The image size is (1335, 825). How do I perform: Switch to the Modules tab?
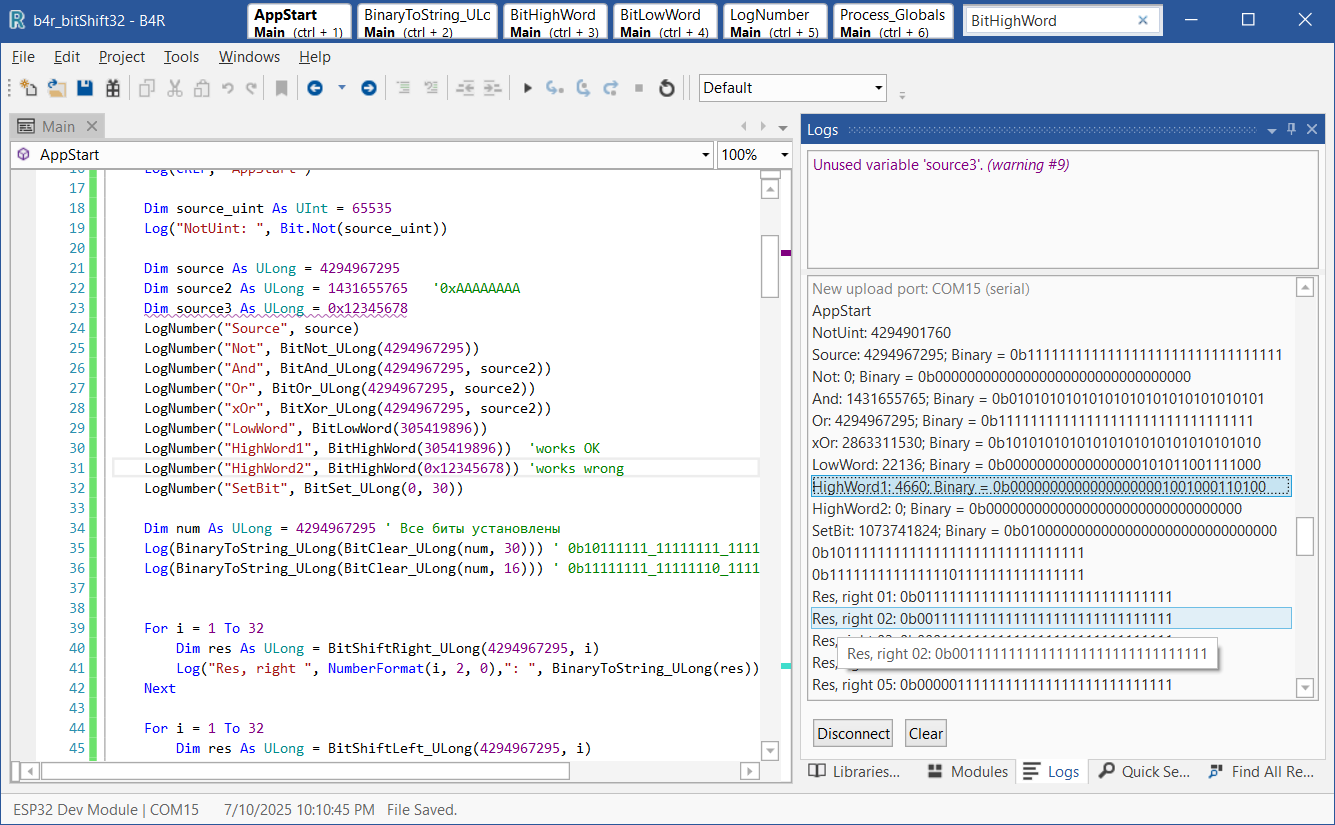(x=967, y=772)
